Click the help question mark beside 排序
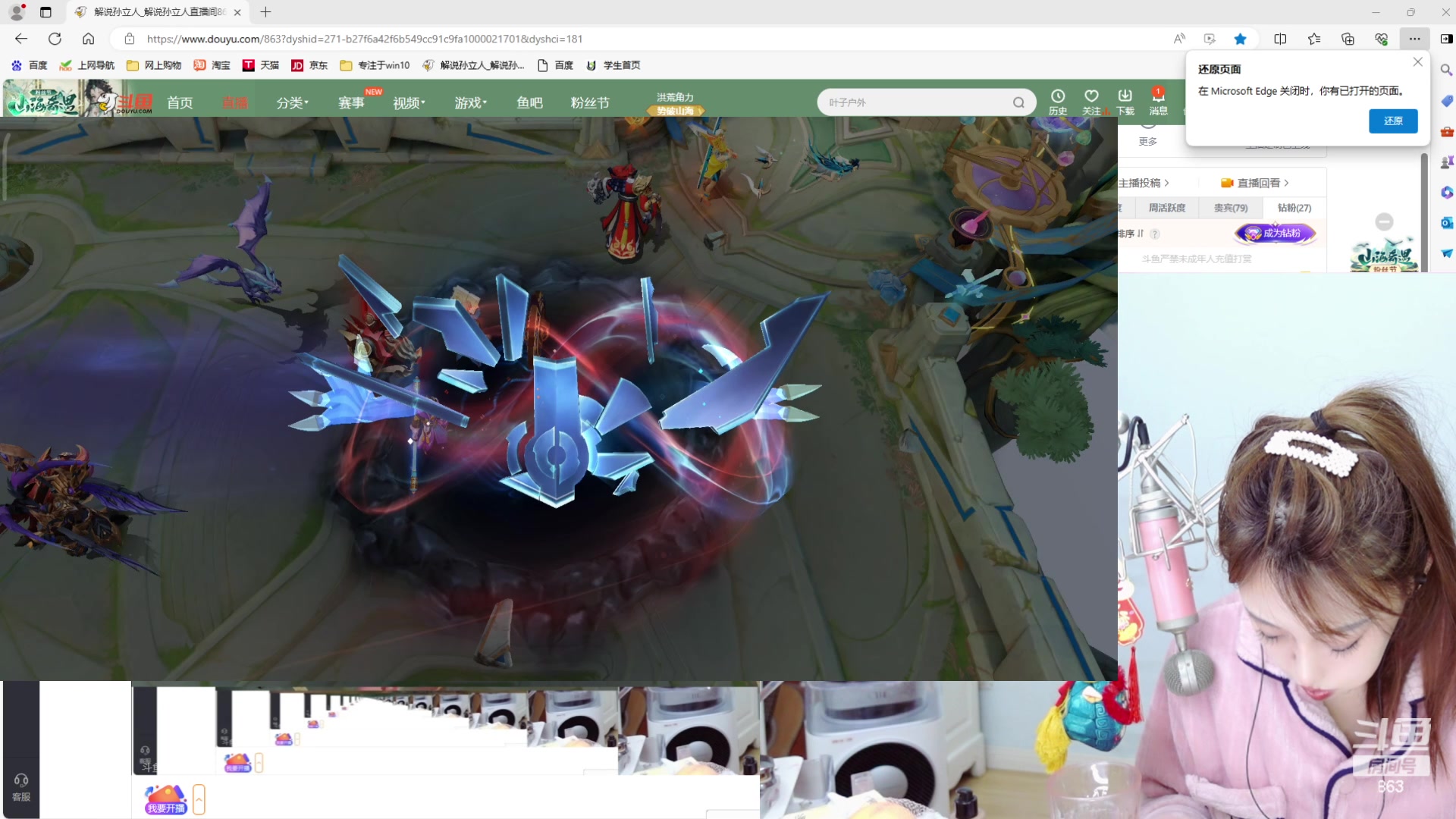 point(1155,234)
